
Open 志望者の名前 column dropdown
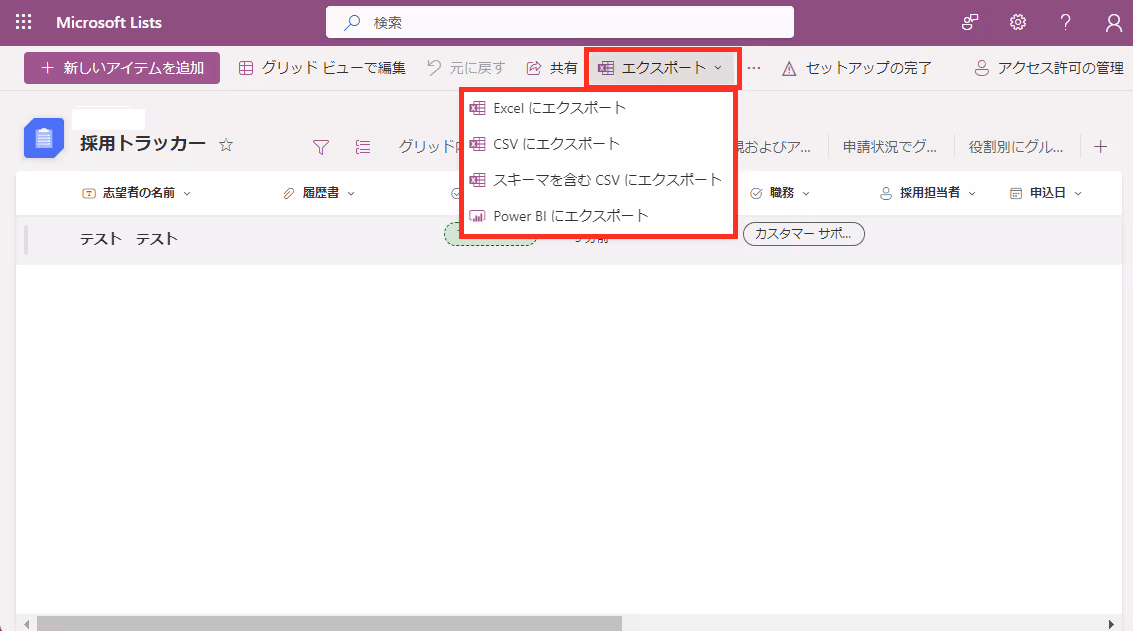pos(187,194)
